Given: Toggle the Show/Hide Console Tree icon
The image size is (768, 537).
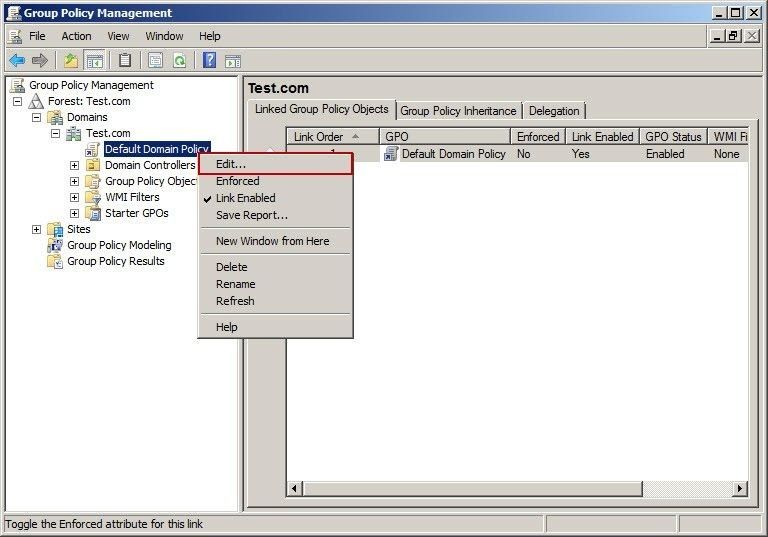Looking at the screenshot, I should [x=94, y=61].
